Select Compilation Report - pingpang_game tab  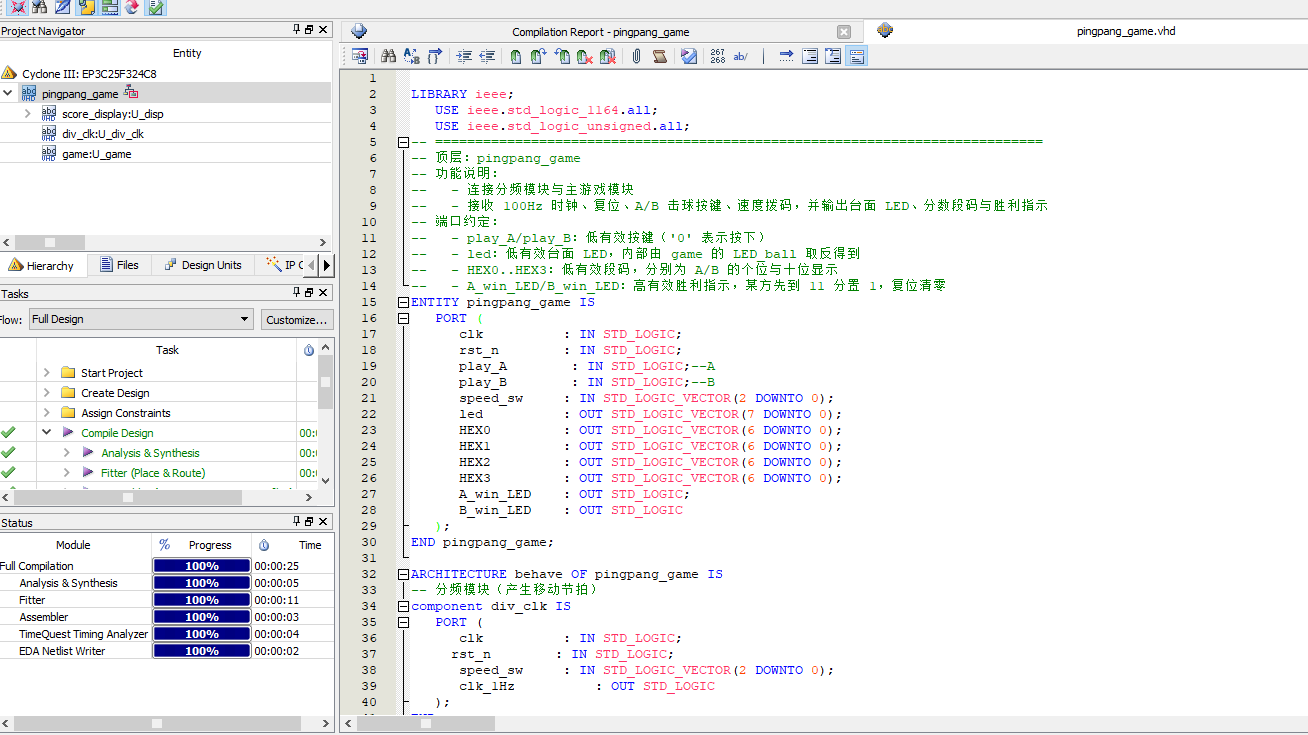coord(600,32)
